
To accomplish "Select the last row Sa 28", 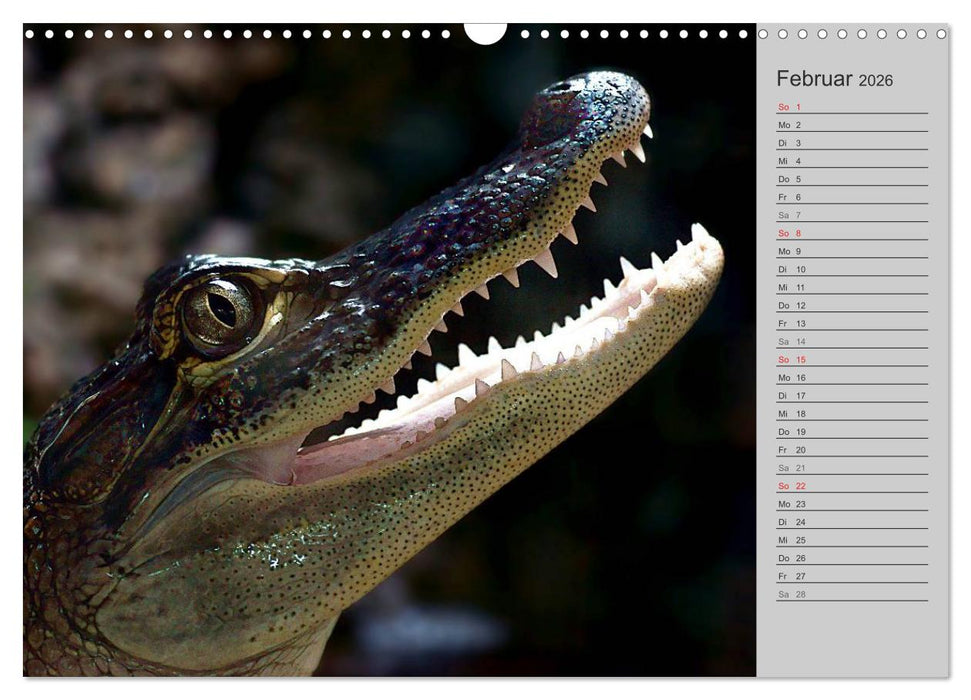I will click(851, 594).
